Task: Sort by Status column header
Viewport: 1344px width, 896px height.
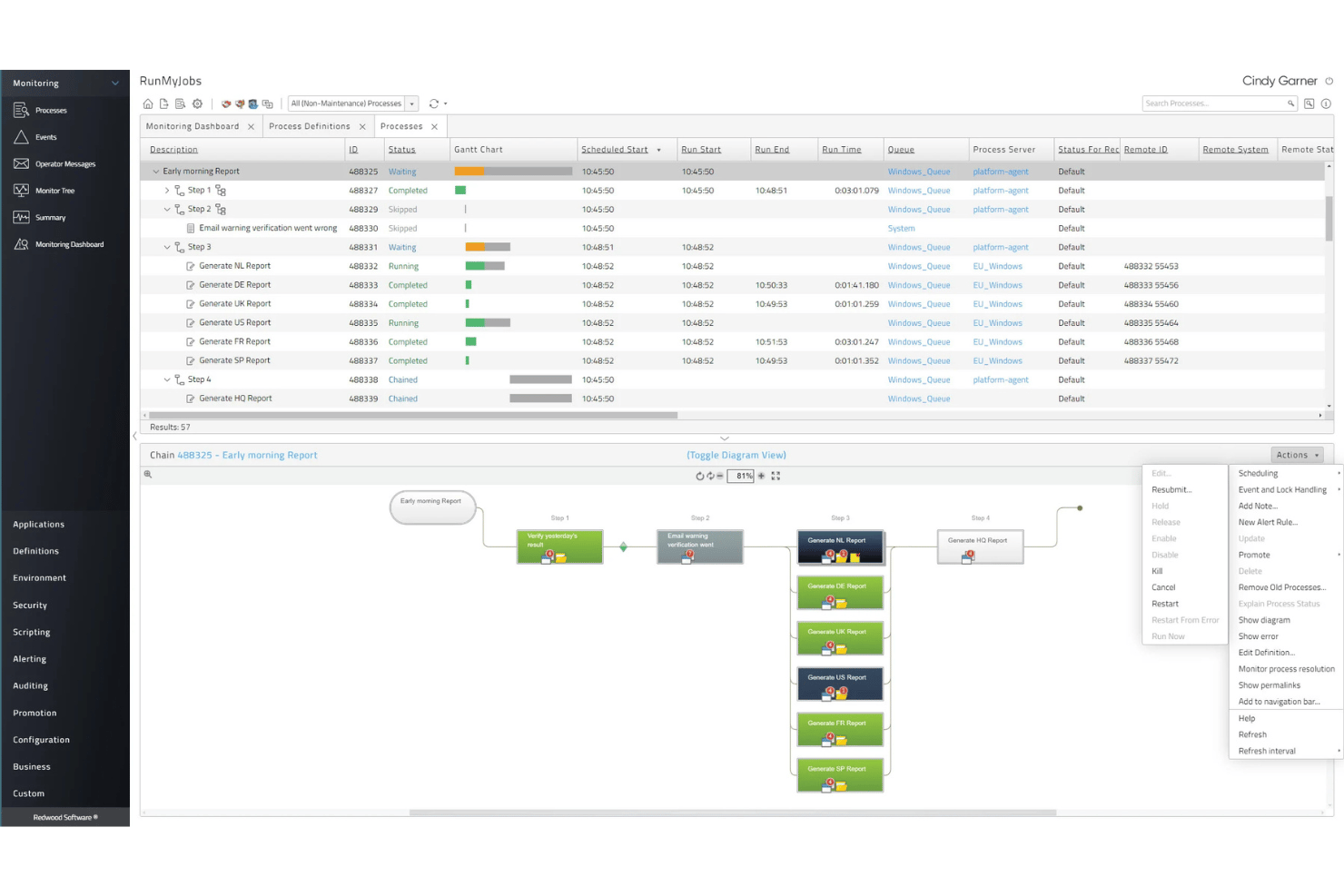Action: (401, 150)
